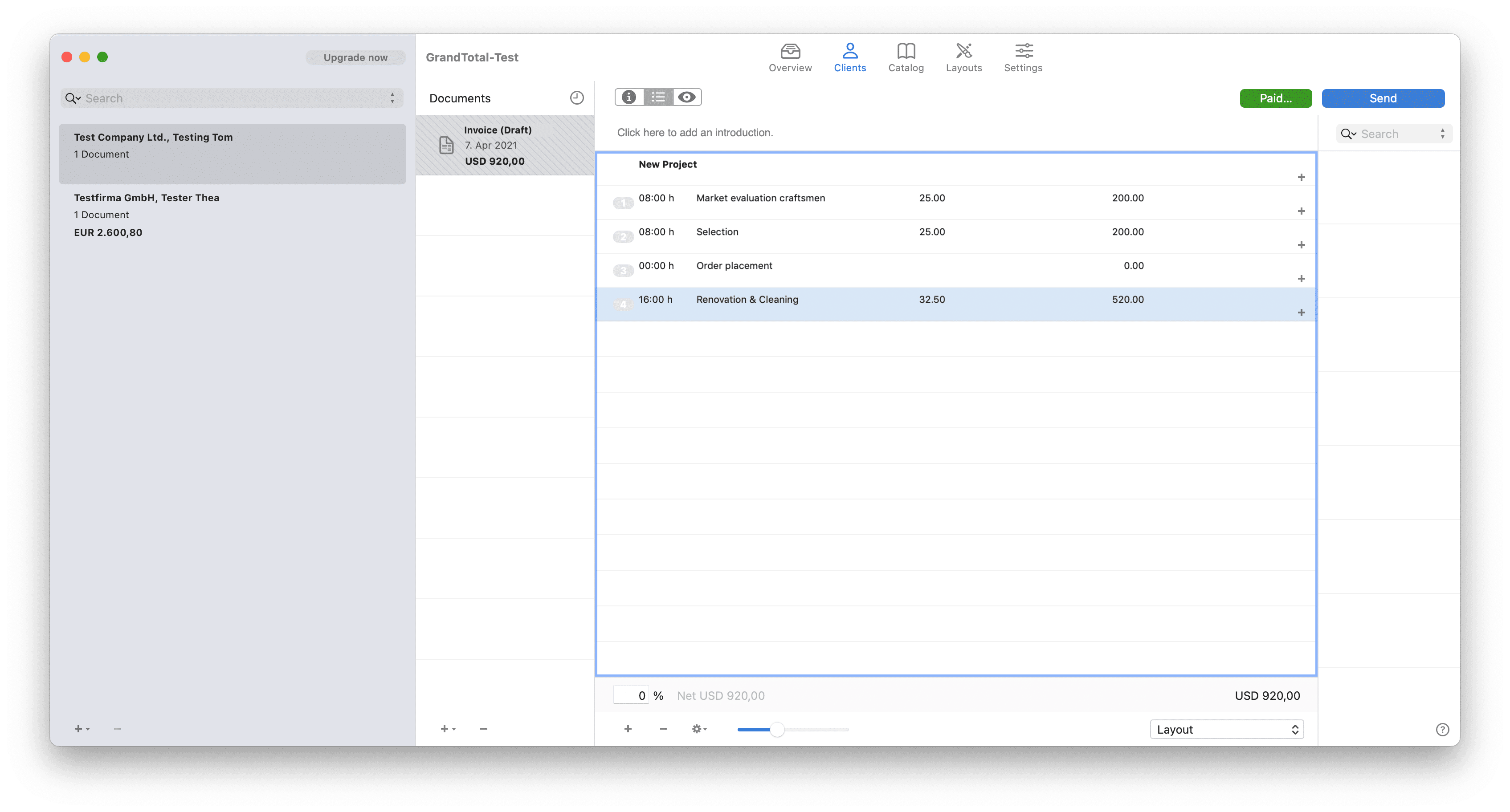Open the Settings section
Viewport: 1510px width, 812px height.
(x=1023, y=57)
